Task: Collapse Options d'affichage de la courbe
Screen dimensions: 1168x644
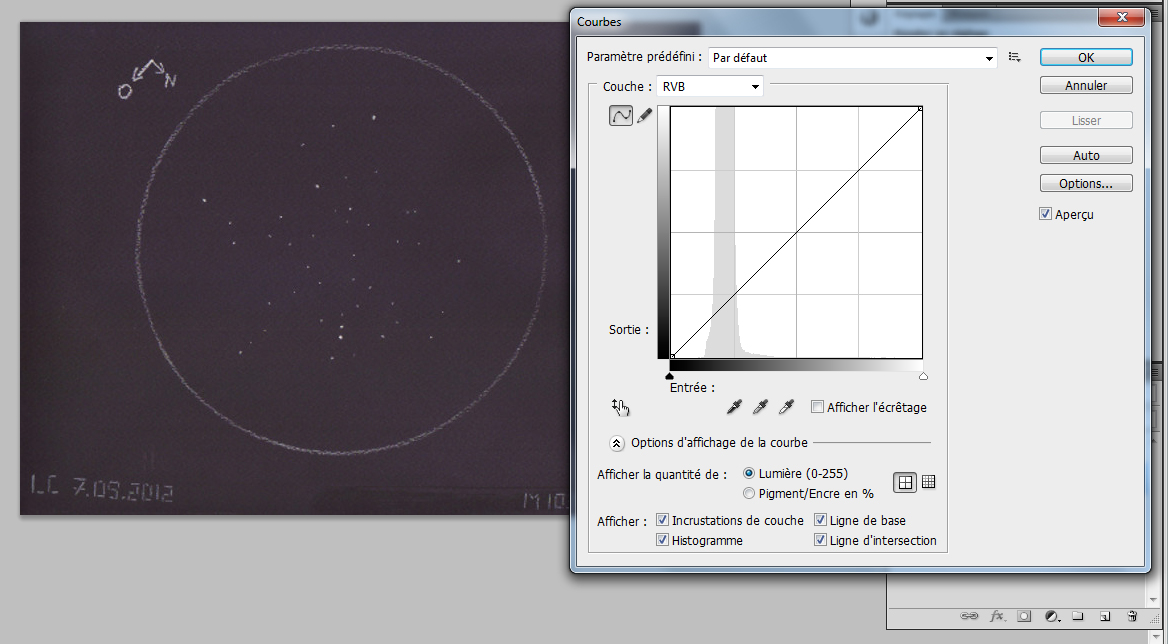Action: point(617,443)
